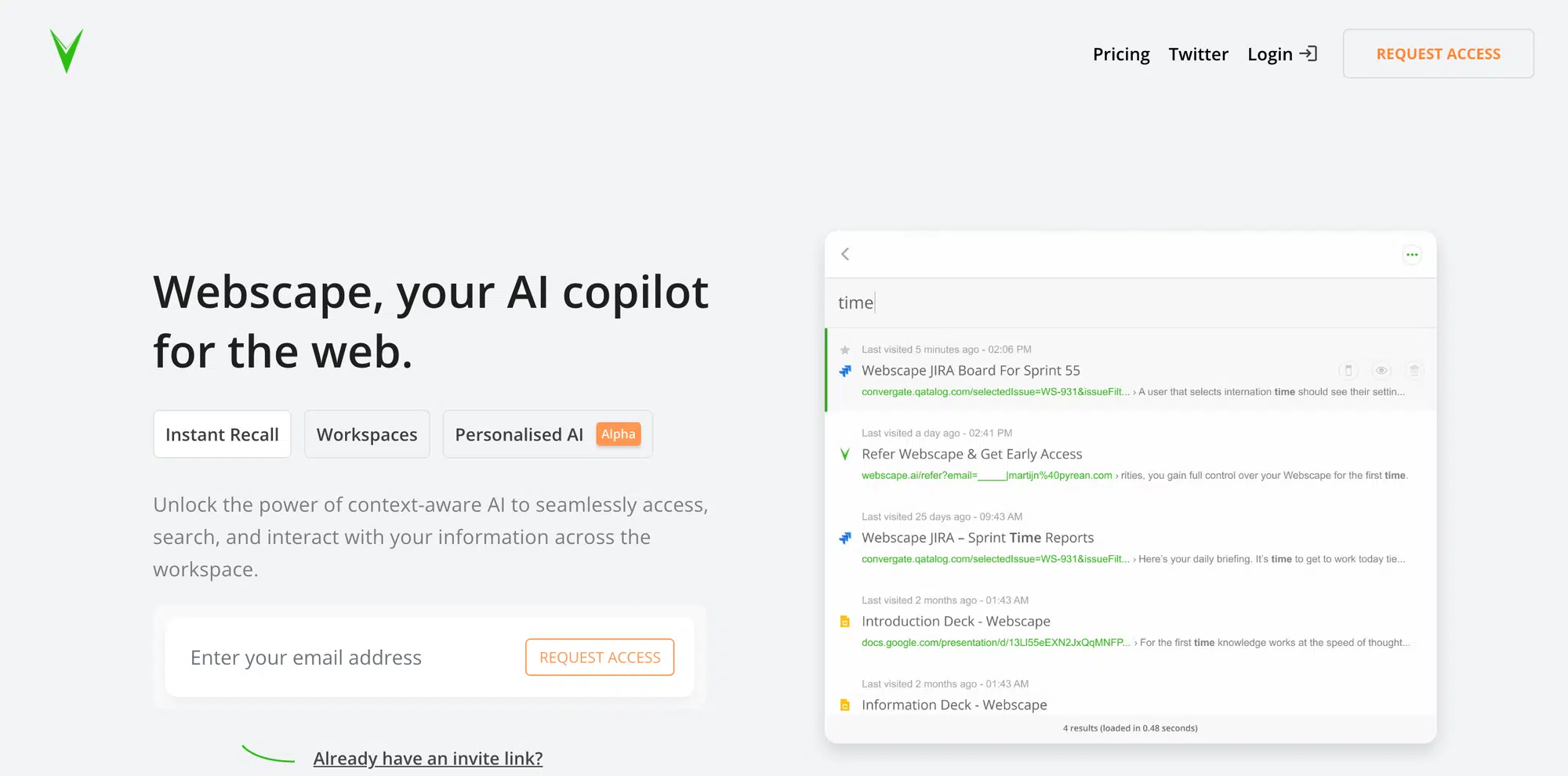The image size is (1568, 776).
Task: Open the Pricing page
Action: point(1121,54)
